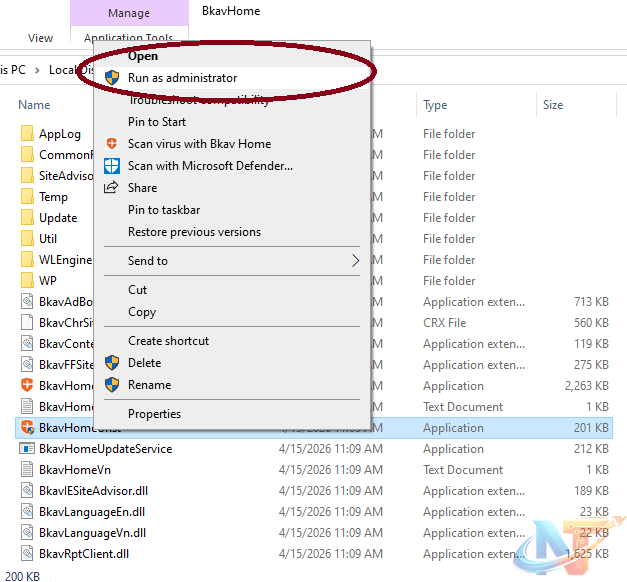This screenshot has height=582, width=627.
Task: Click the CRX File type cell
Action: coord(445,323)
